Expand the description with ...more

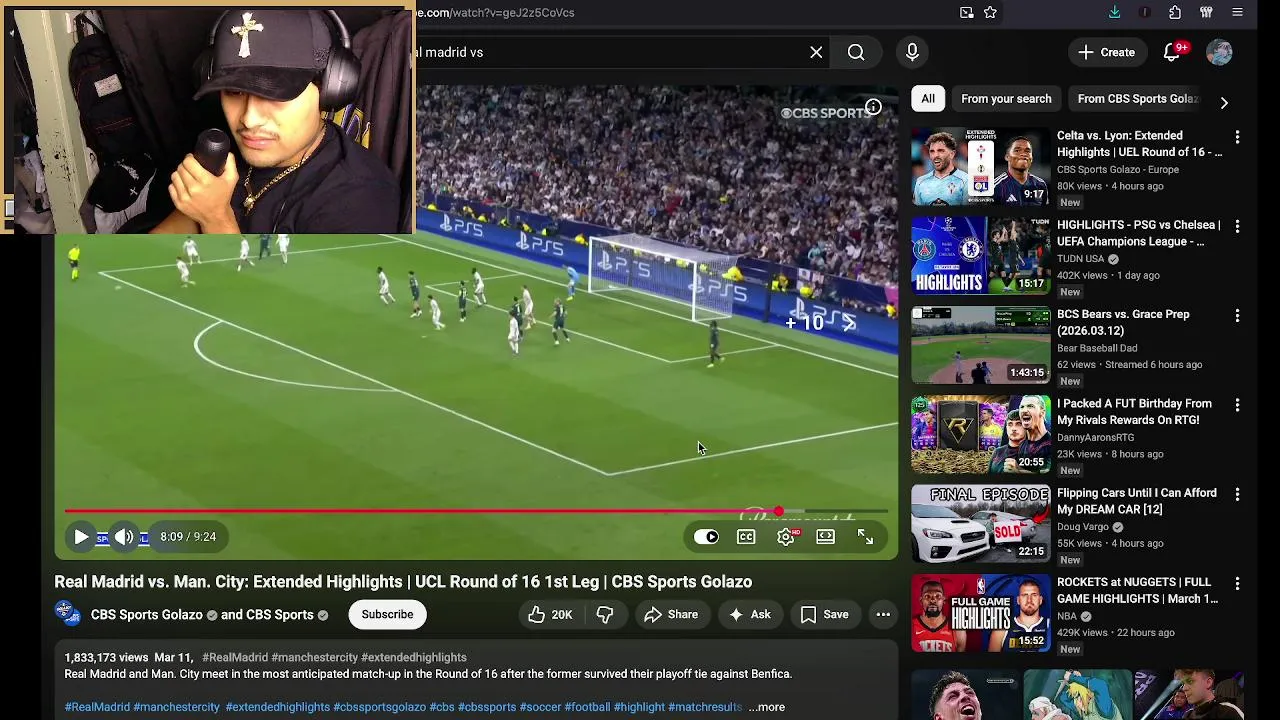(x=767, y=707)
